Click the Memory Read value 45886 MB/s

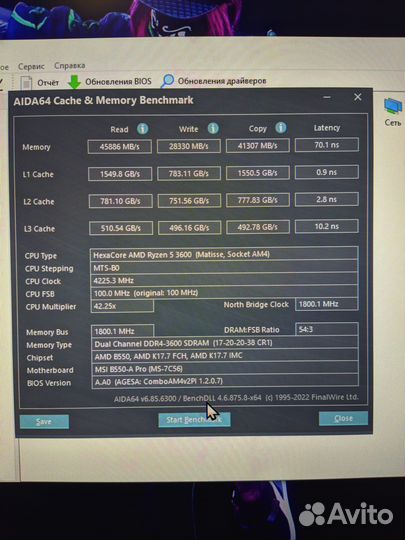pos(120,146)
